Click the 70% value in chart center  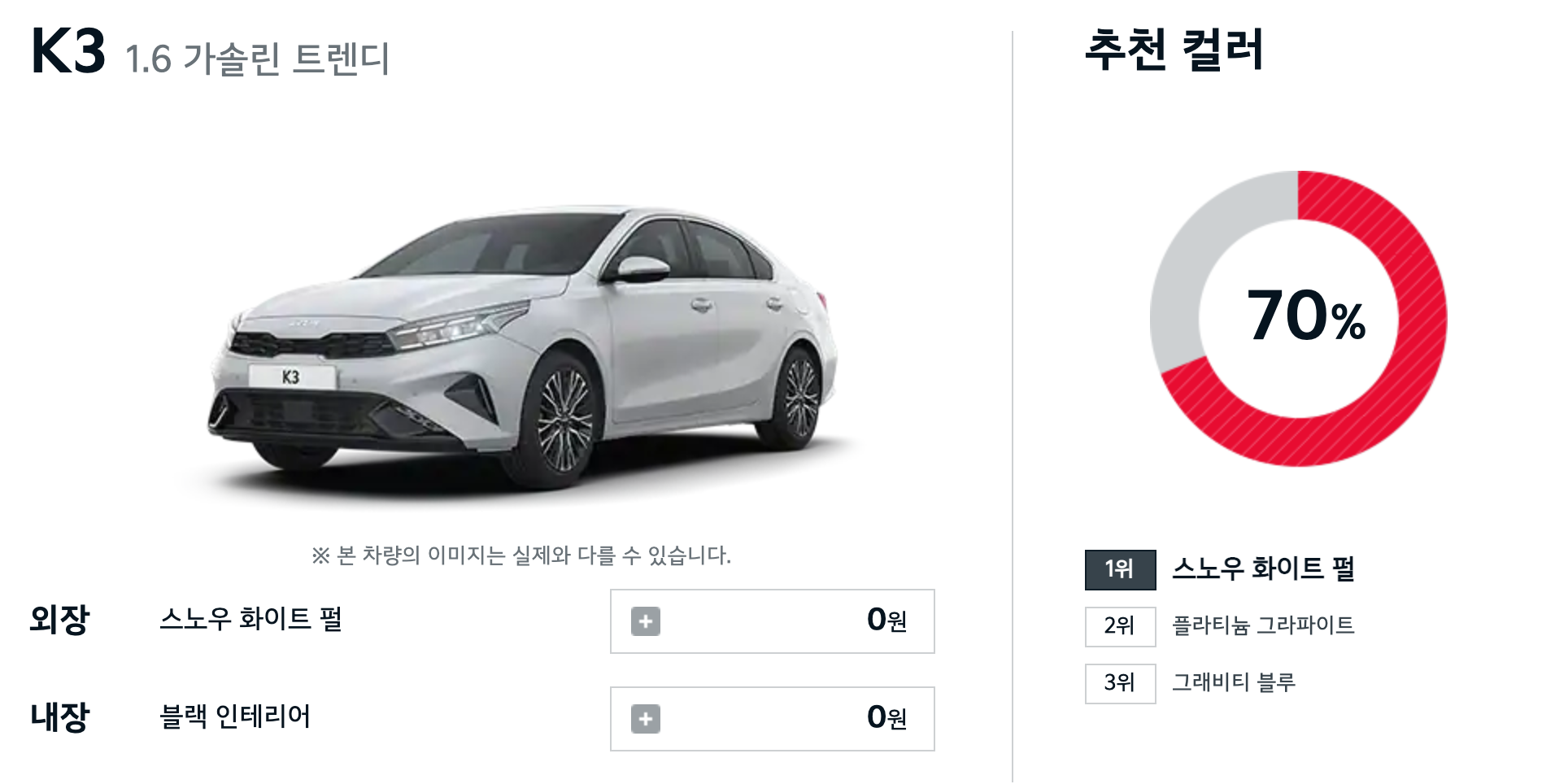(1306, 316)
